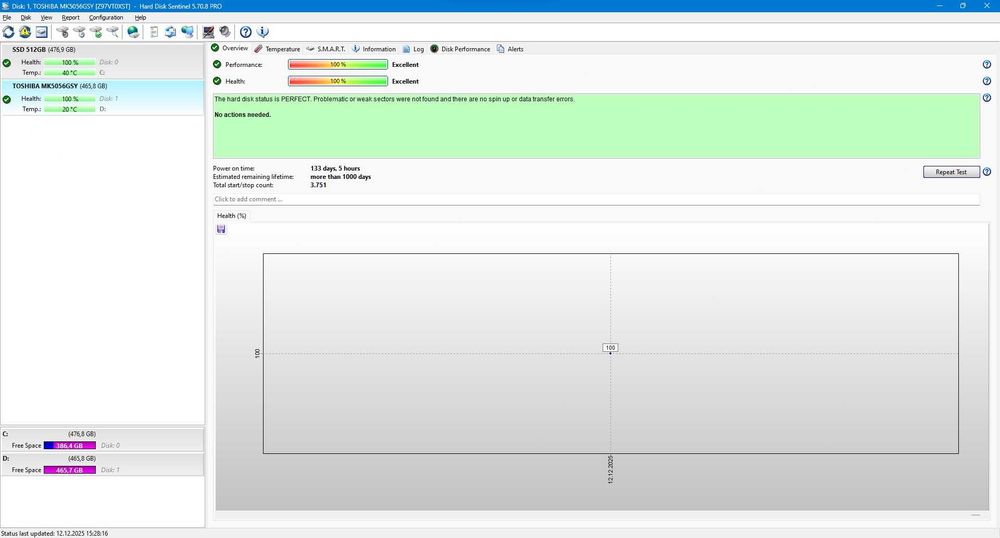Click 'more than 1000 days' lifetime value
Screen dimensions: 1000x538
341,177
